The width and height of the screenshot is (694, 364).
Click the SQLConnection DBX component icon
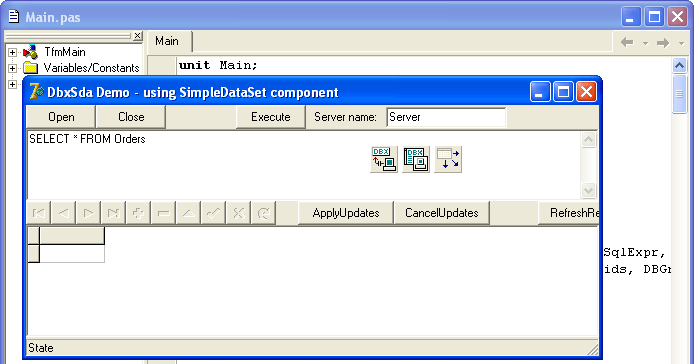(x=384, y=159)
